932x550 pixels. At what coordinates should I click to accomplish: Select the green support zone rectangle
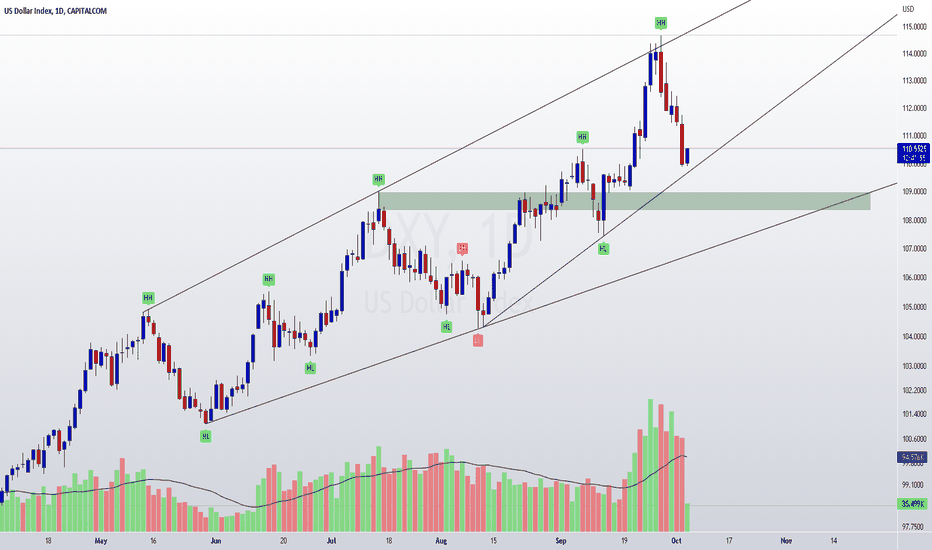[x=624, y=201]
